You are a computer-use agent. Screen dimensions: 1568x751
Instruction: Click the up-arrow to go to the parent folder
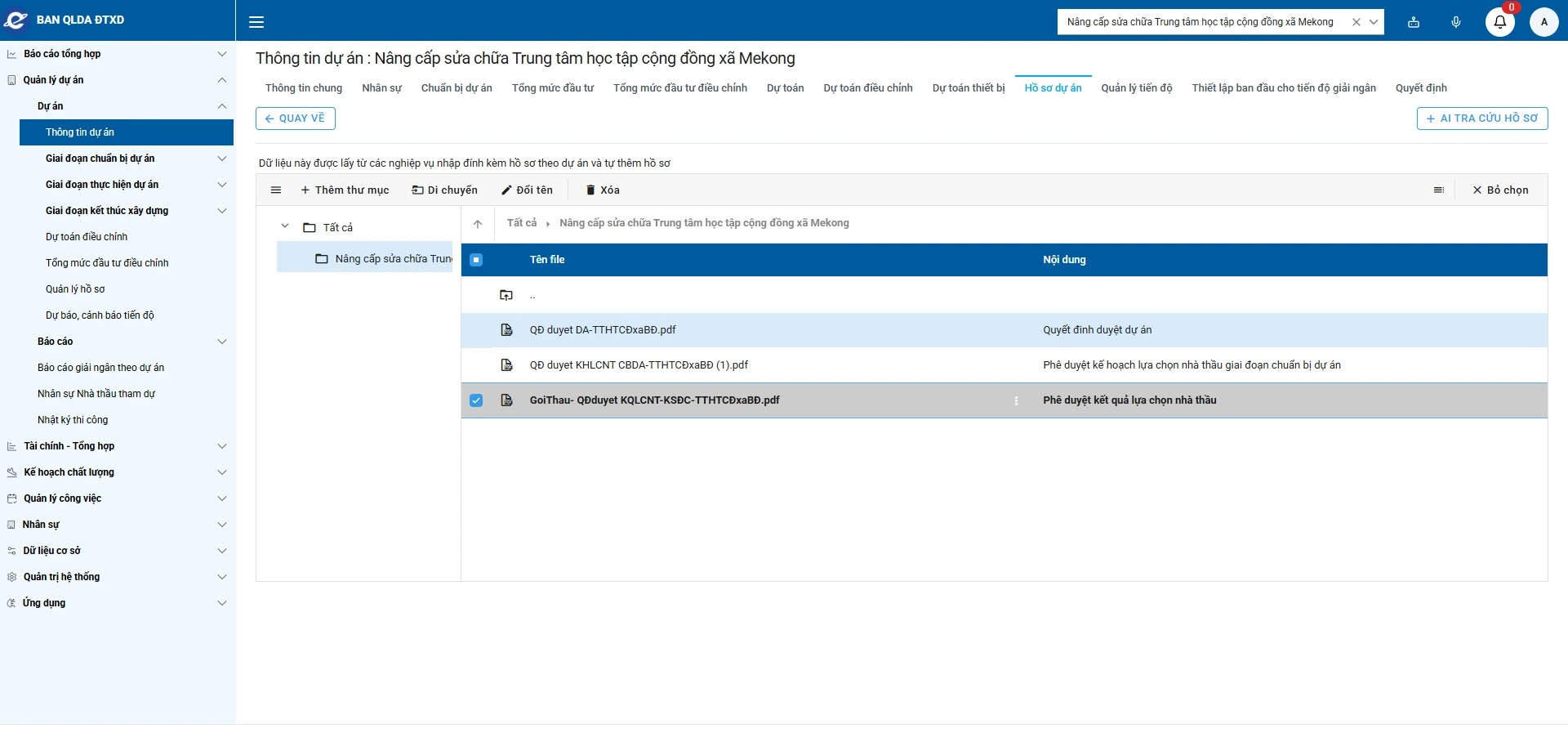pyautogui.click(x=478, y=224)
